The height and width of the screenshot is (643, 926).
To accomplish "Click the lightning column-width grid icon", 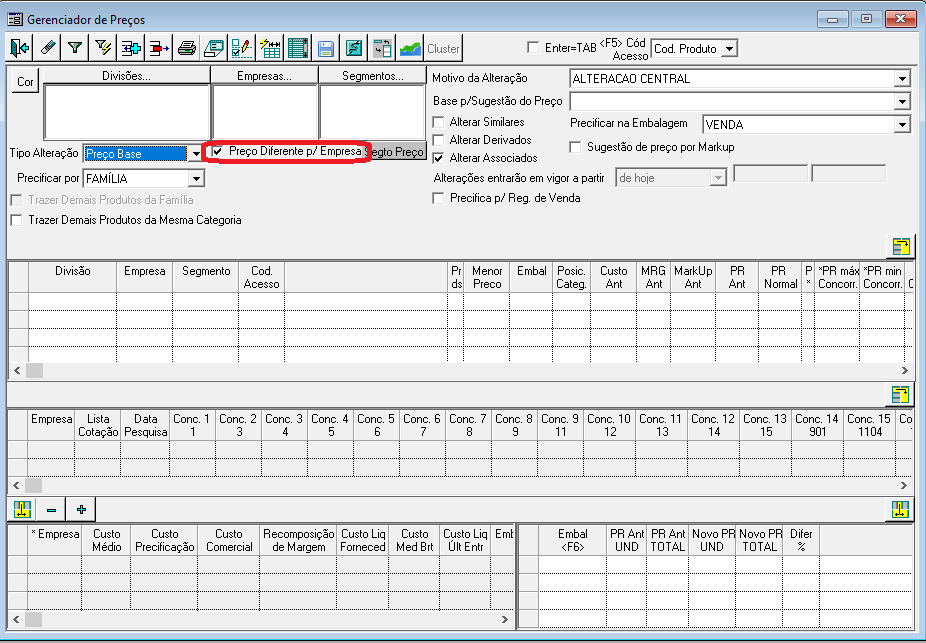I will (x=270, y=48).
